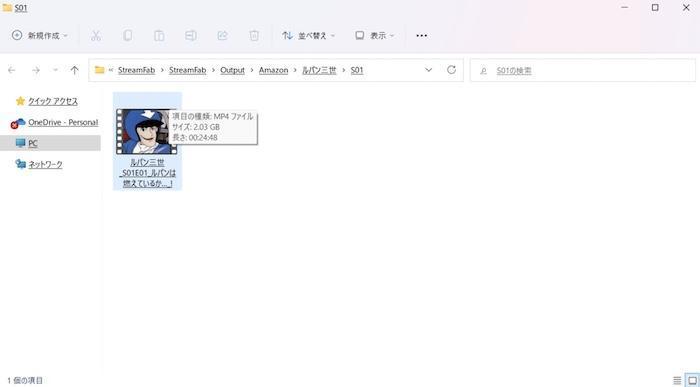Viewport: 700px width, 387px height.
Task: Go back with the left arrow
Action: (x=12, y=70)
